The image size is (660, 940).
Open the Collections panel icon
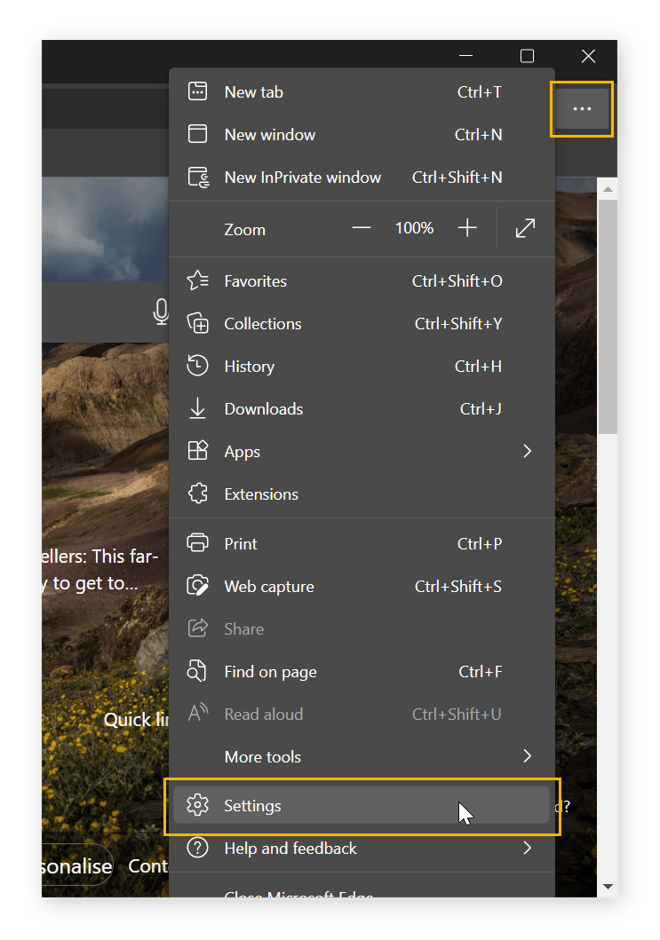(x=197, y=323)
